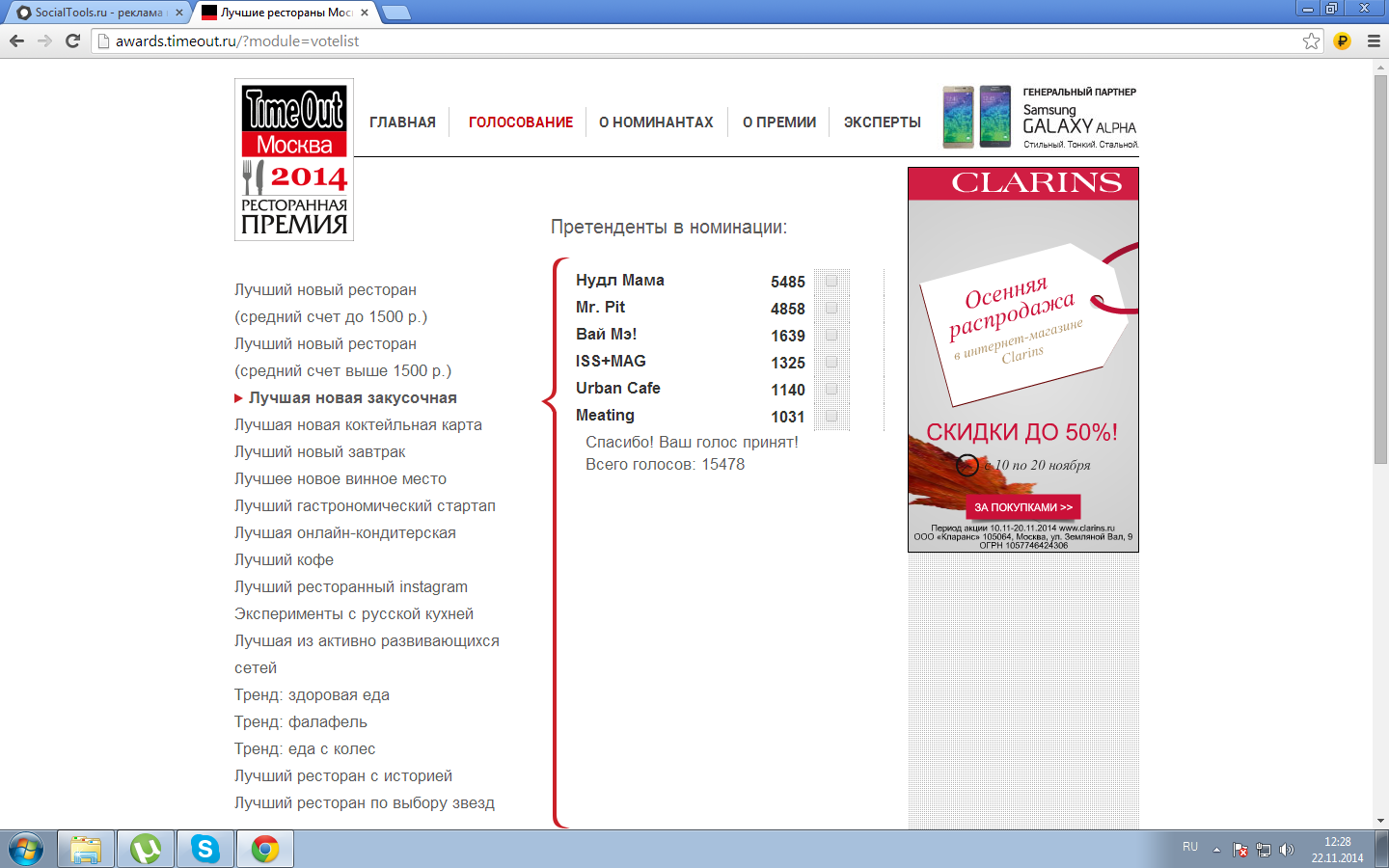This screenshot has height=868, width=1389.
Task: Open Samsung Galaxy Alpha partner banner
Action: point(1040,117)
